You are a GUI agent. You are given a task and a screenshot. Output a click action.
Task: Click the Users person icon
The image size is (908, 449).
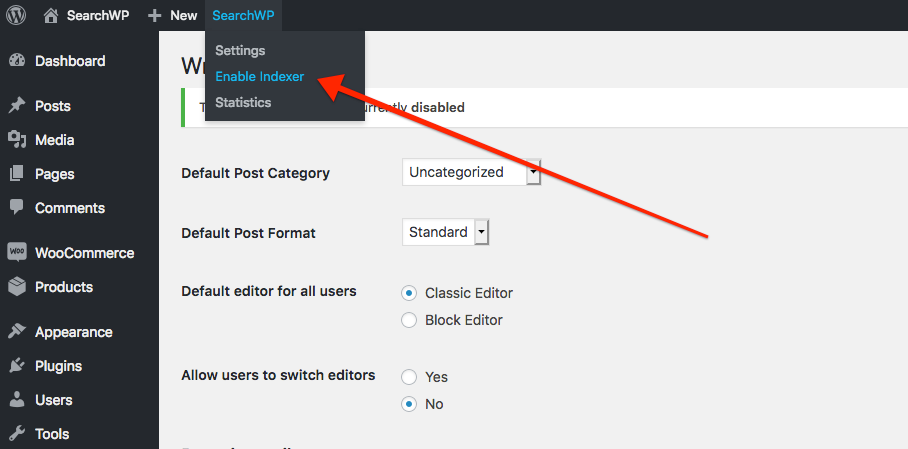(17, 400)
